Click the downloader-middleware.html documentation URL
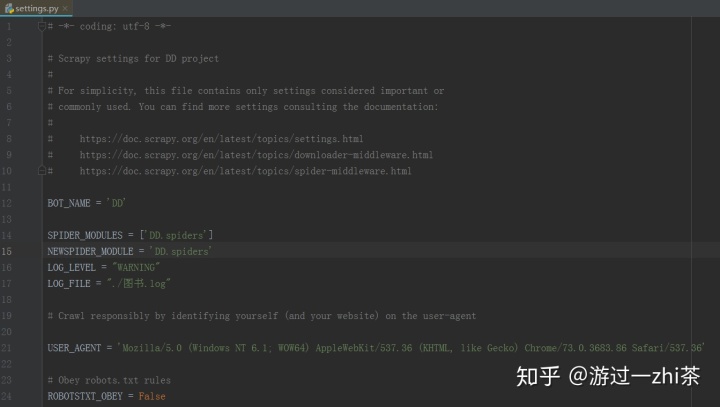The image size is (720, 407). [x=256, y=155]
